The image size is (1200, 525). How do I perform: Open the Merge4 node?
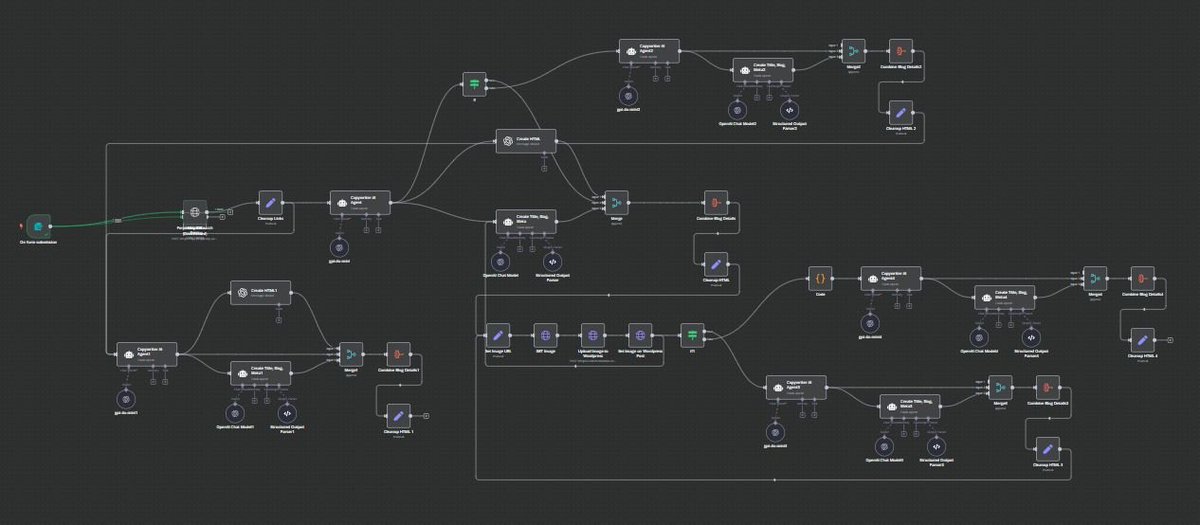click(1095, 279)
